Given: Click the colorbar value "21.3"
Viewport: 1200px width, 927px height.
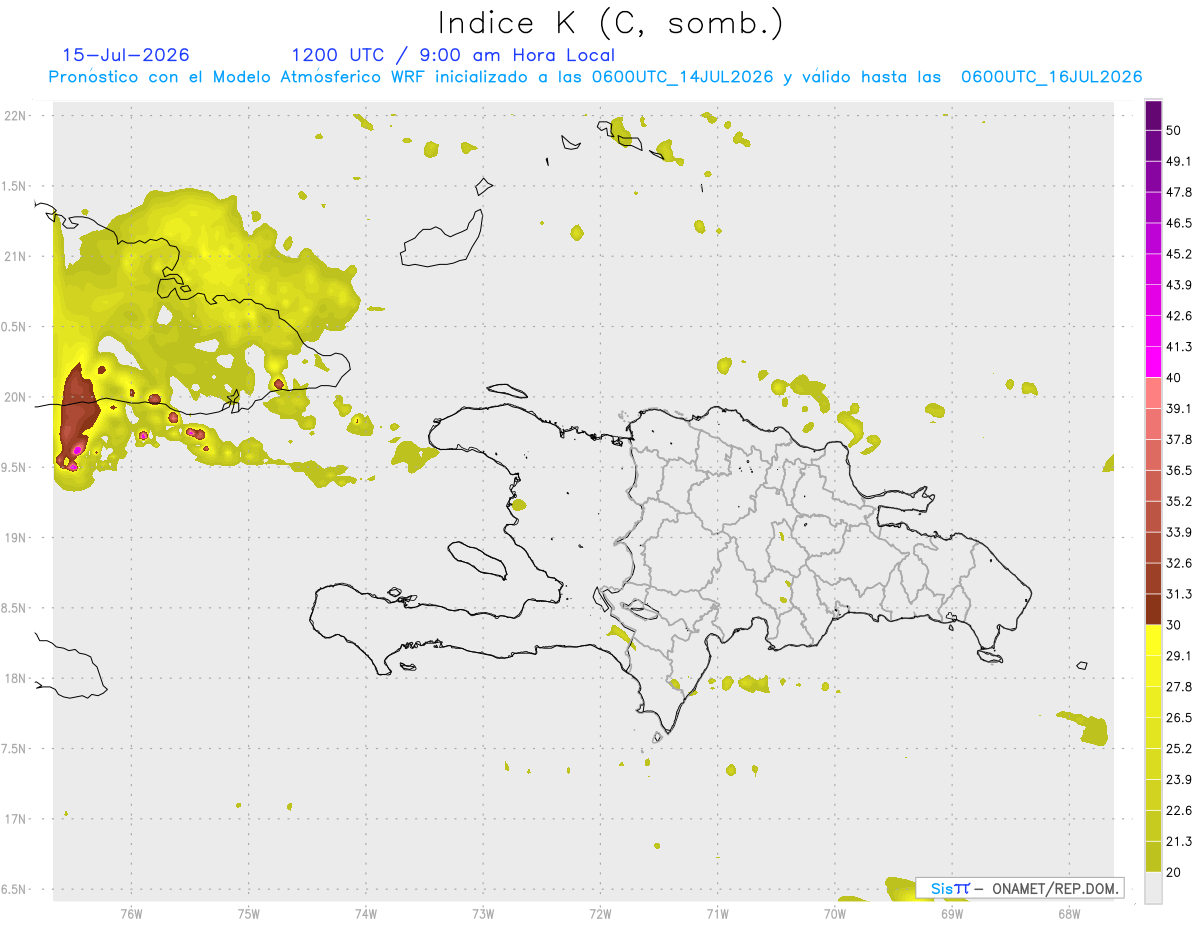Looking at the screenshot, I should pos(1178,841).
